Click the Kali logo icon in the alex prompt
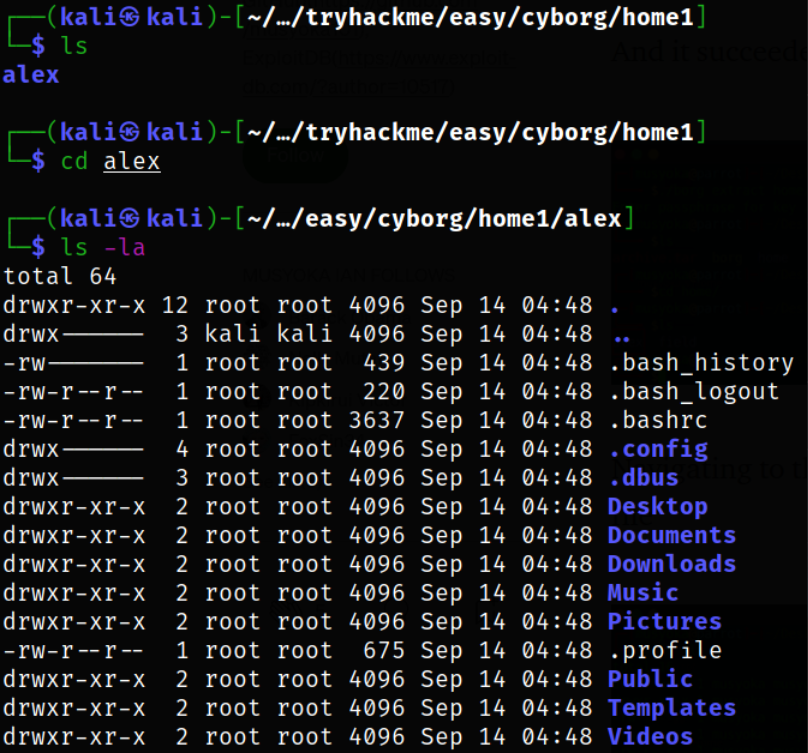Viewport: 808px width, 753px height. point(129,219)
